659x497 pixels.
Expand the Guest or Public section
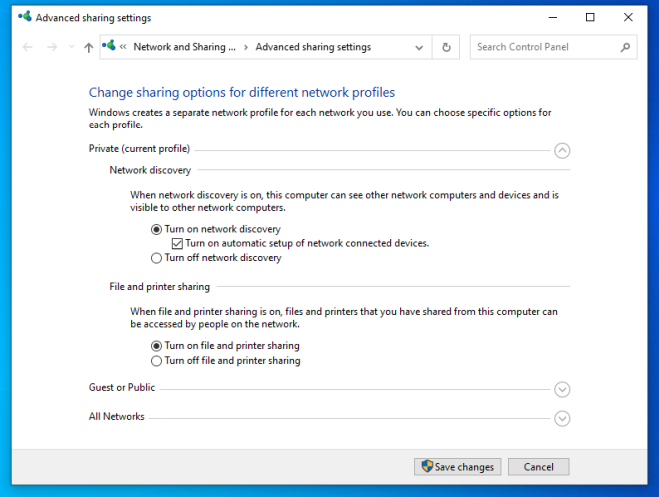[562, 389]
